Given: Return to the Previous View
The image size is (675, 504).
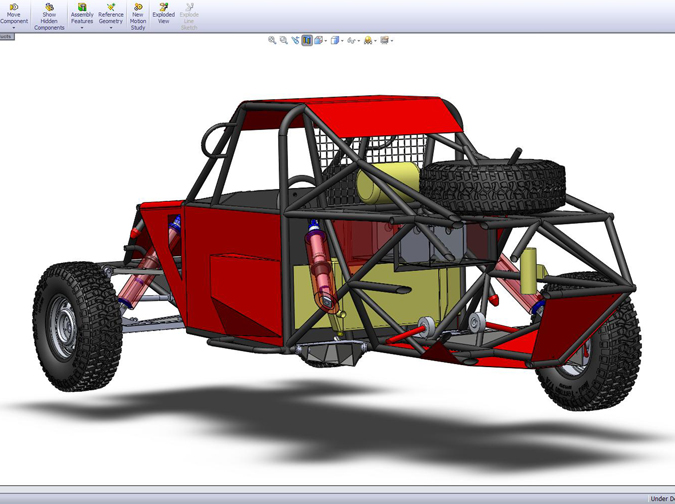Looking at the screenshot, I should [x=295, y=41].
